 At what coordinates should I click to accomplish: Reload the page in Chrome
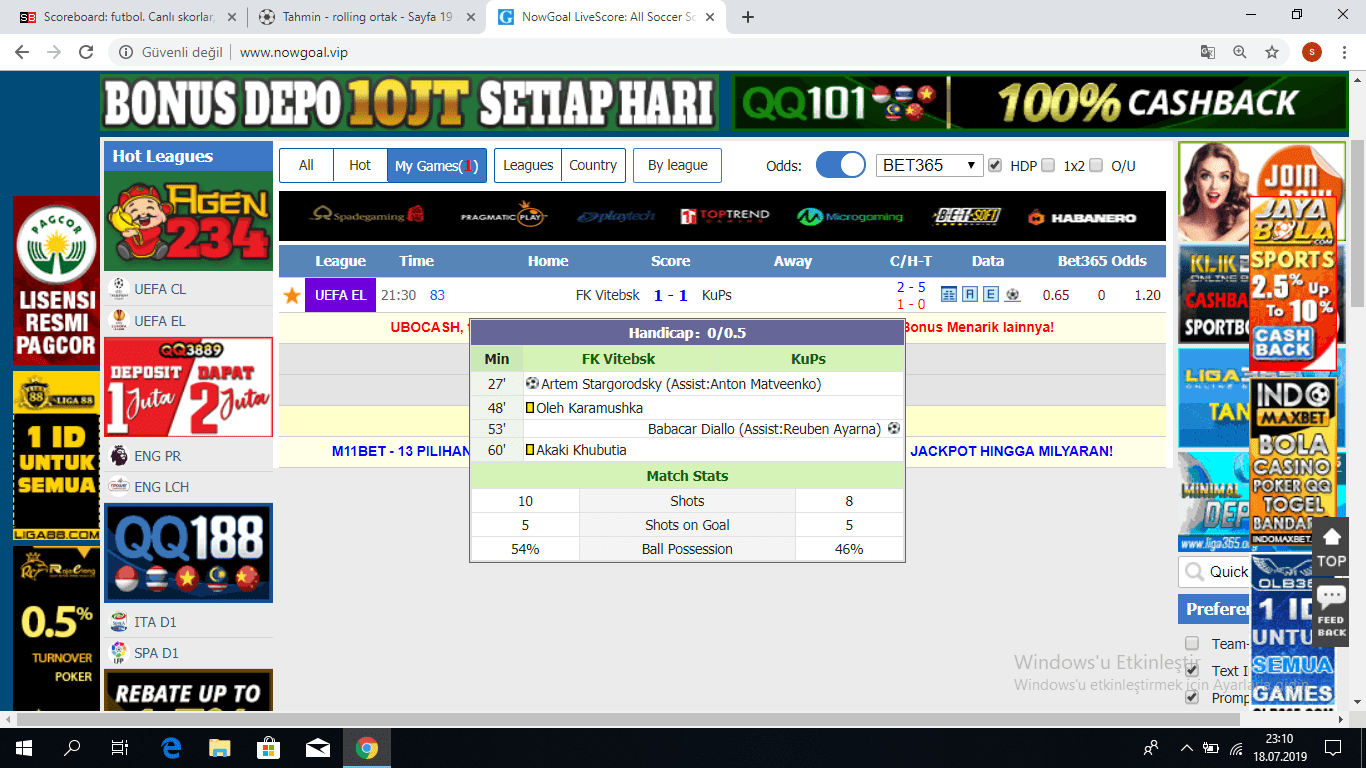click(86, 52)
